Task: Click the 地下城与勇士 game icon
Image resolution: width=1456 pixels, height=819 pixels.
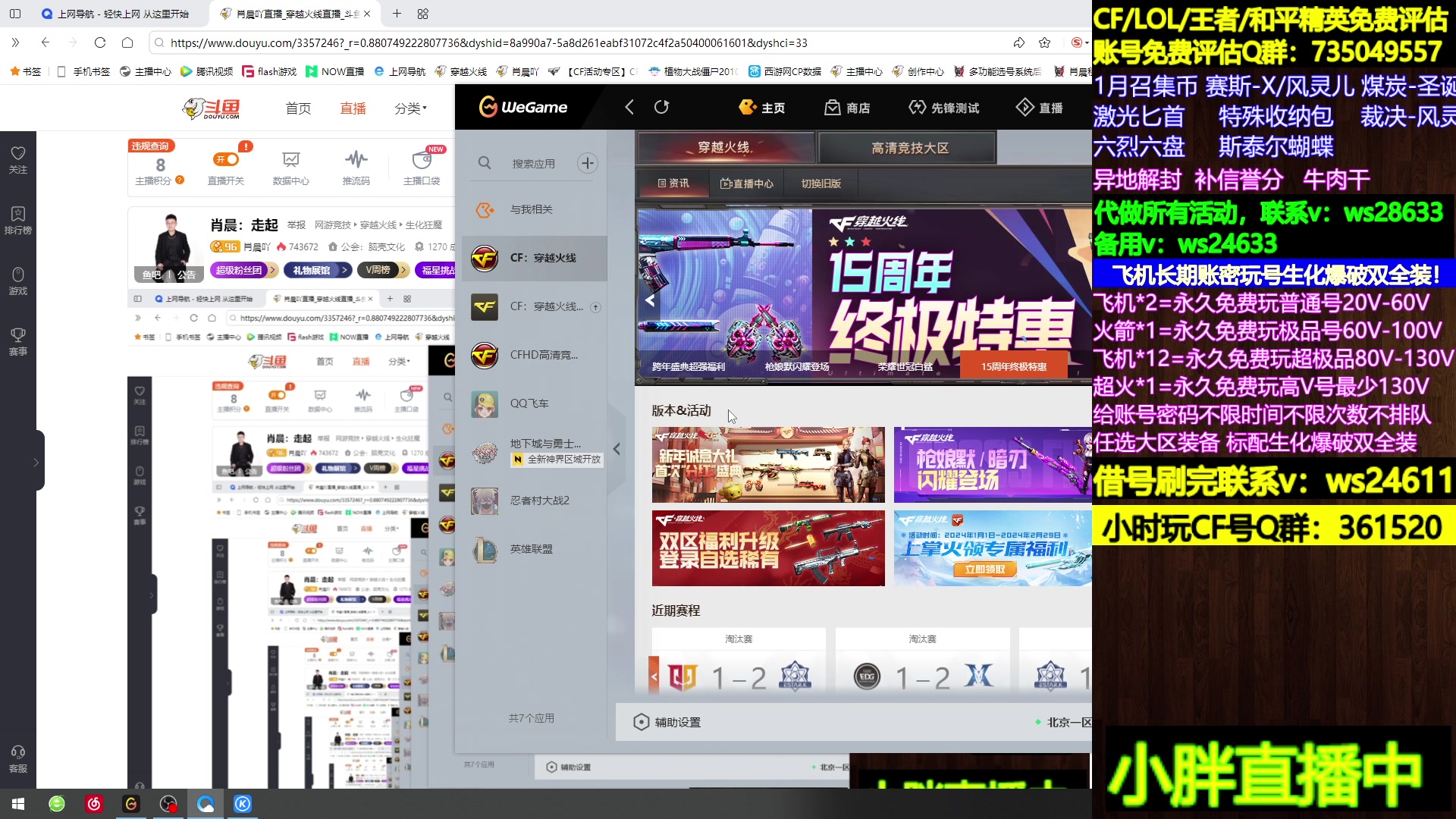Action: pyautogui.click(x=485, y=452)
